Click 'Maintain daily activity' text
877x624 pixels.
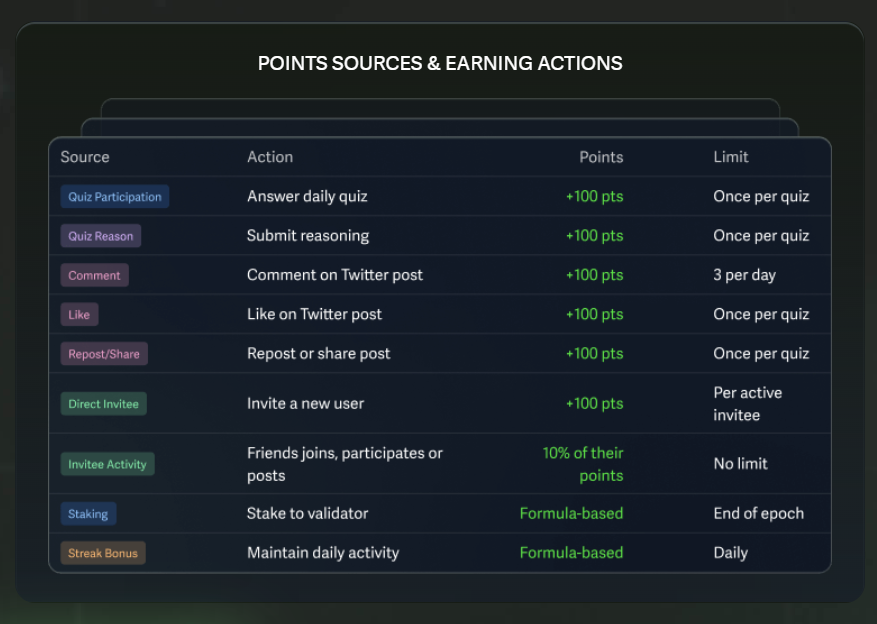(323, 553)
